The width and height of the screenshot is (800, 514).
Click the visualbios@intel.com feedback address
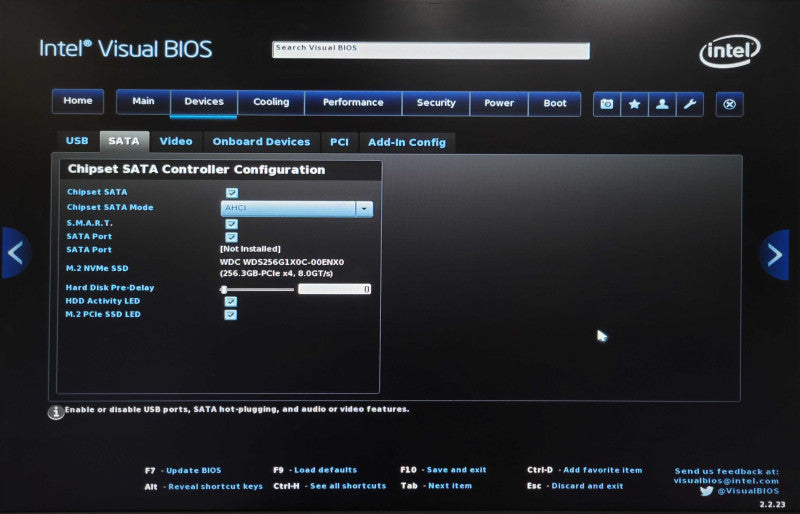[x=726, y=481]
